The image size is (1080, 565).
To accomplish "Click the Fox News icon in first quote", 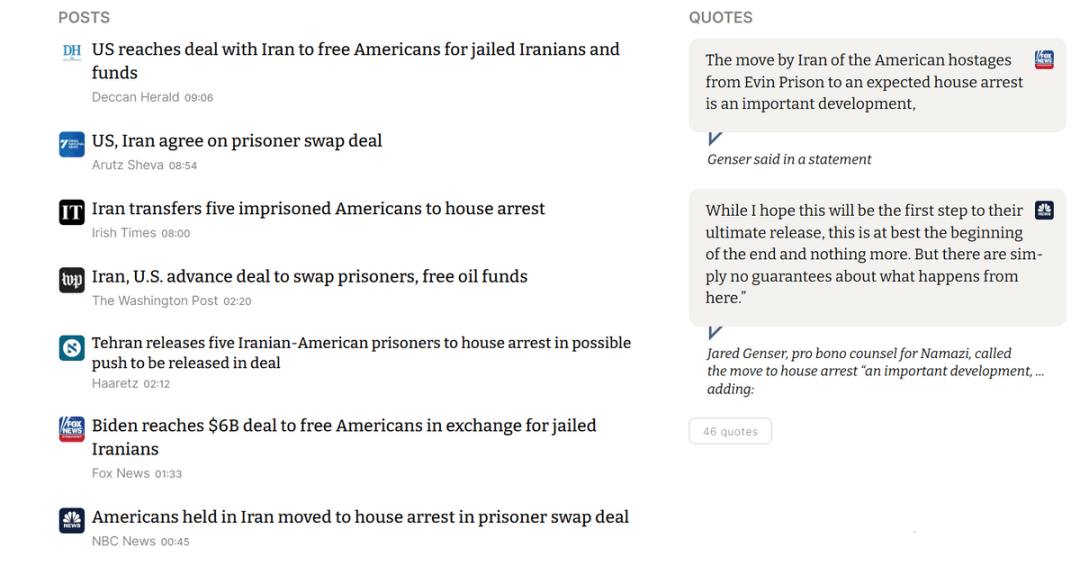I will coord(1044,60).
